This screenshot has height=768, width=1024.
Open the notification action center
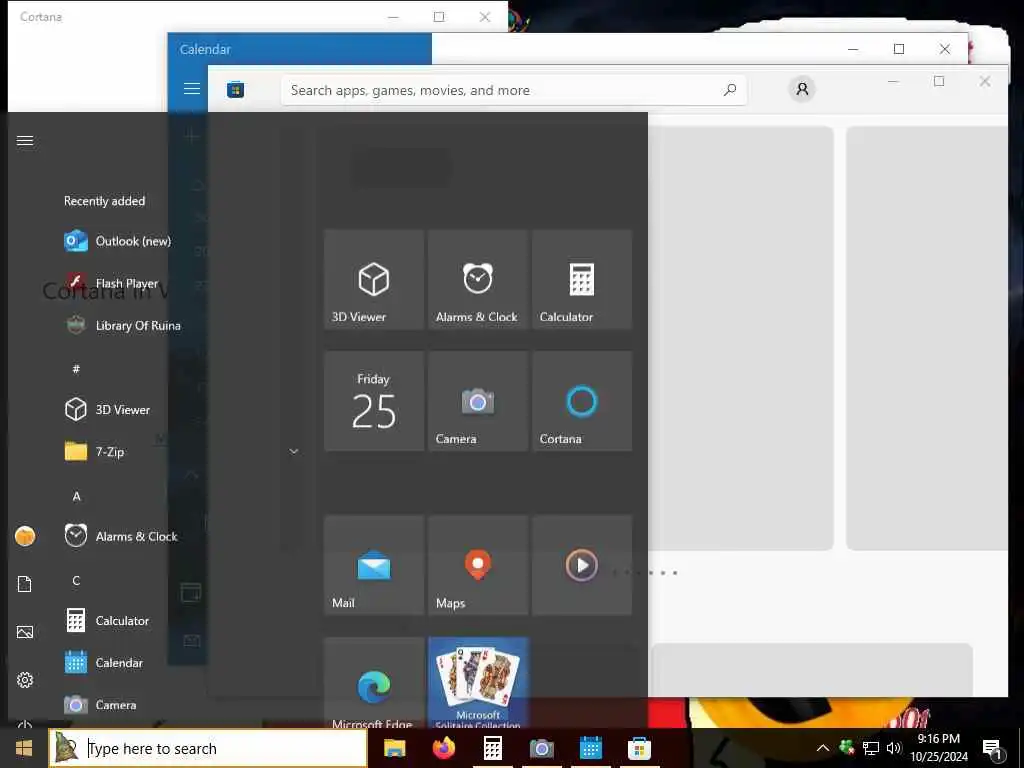pos(992,750)
